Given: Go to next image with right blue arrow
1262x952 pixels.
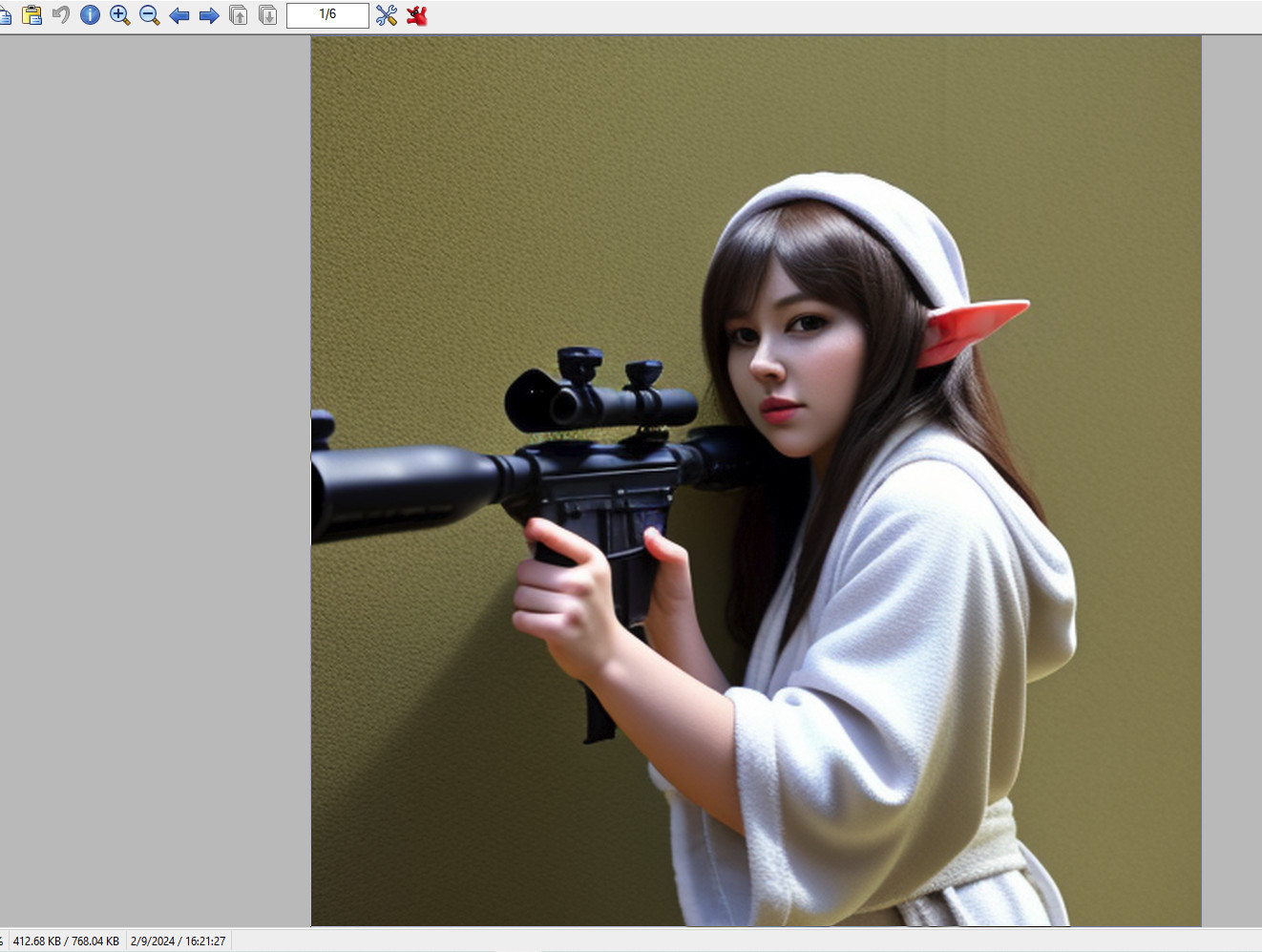Looking at the screenshot, I should 209,15.
